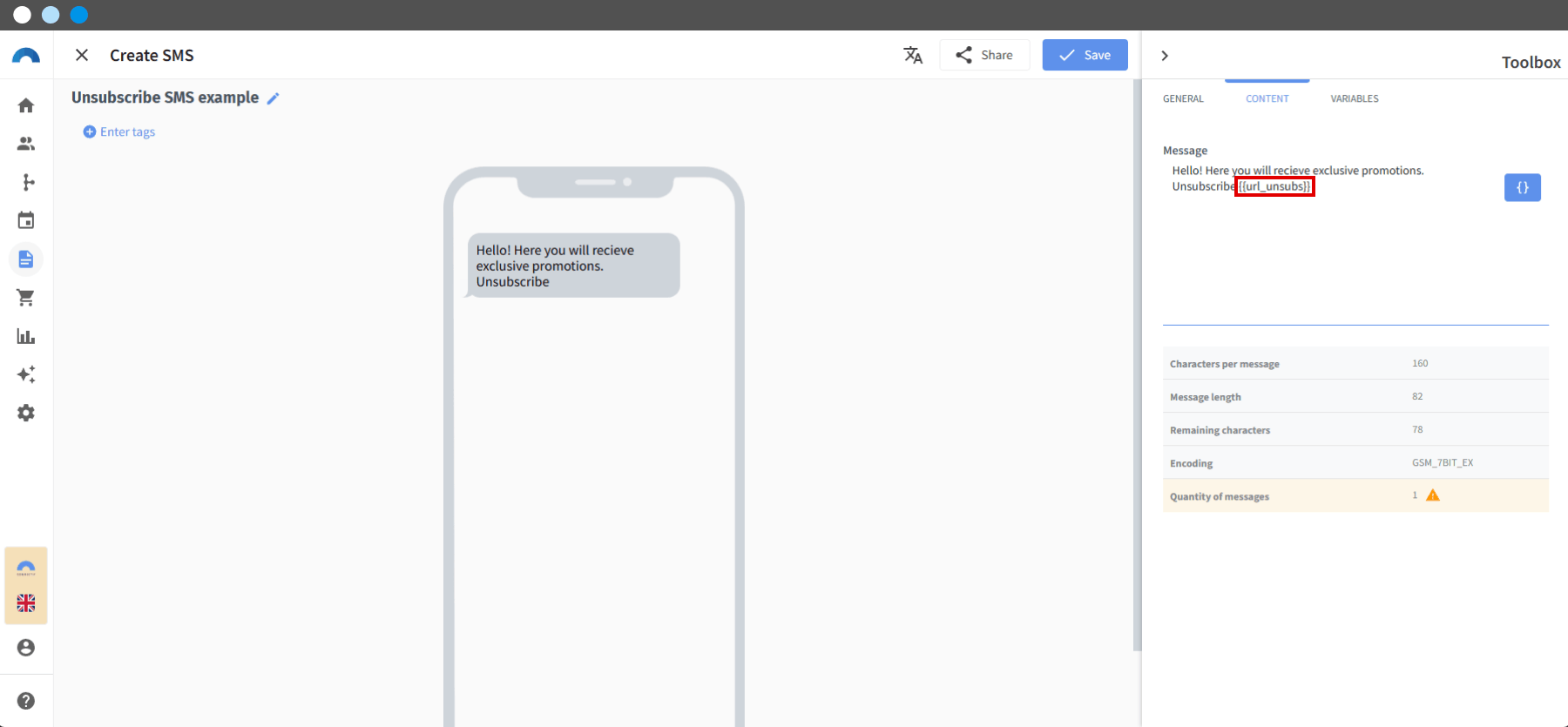Click the Enter tags link
The image size is (1568, 727).
(x=119, y=132)
